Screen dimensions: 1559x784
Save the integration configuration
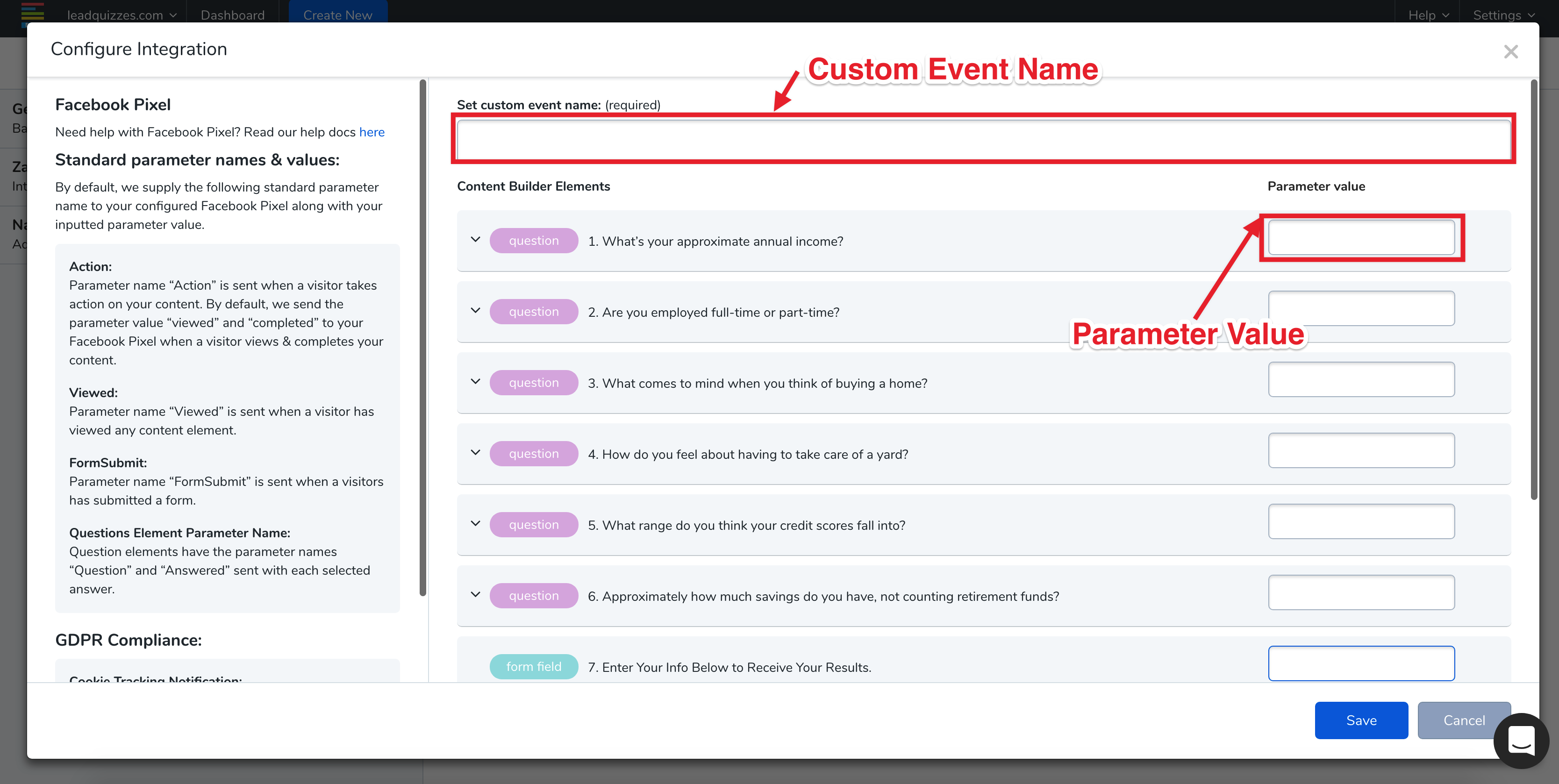click(1361, 720)
